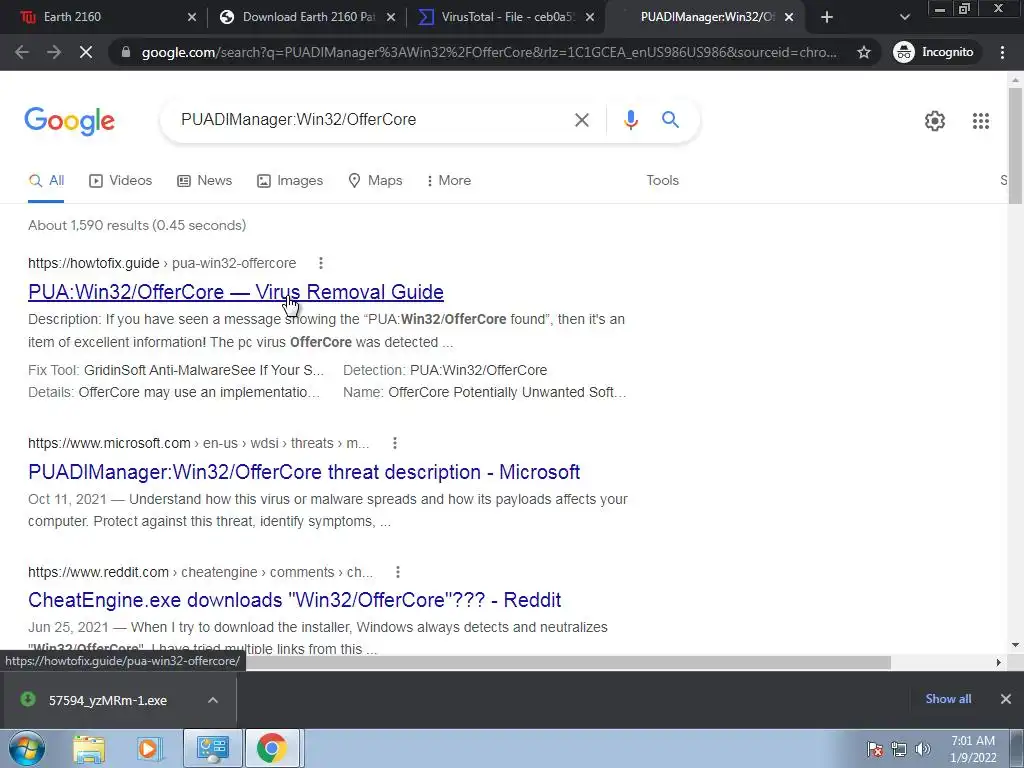Launch Windows Media Player from taskbar
The width and height of the screenshot is (1024, 768).
[148, 748]
